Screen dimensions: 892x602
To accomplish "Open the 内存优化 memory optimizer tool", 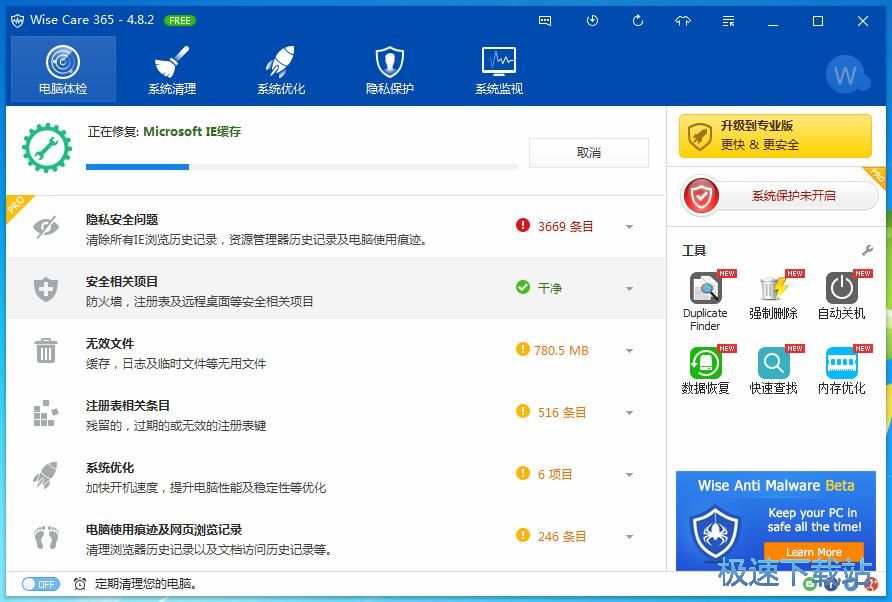I will point(841,370).
